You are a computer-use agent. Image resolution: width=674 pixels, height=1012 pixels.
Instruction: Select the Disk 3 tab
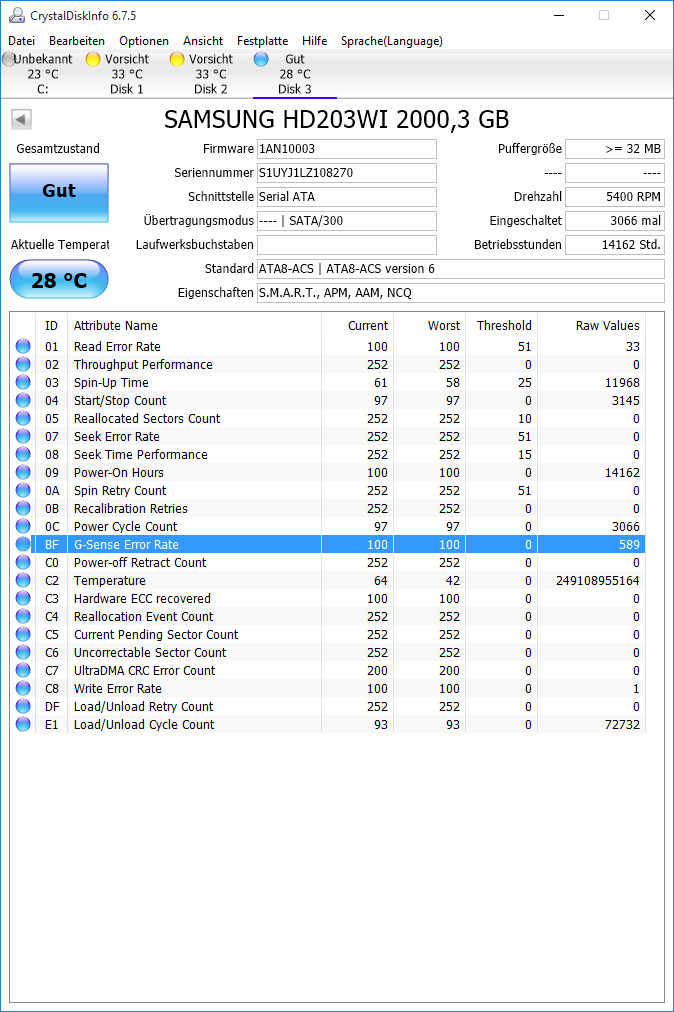(294, 74)
